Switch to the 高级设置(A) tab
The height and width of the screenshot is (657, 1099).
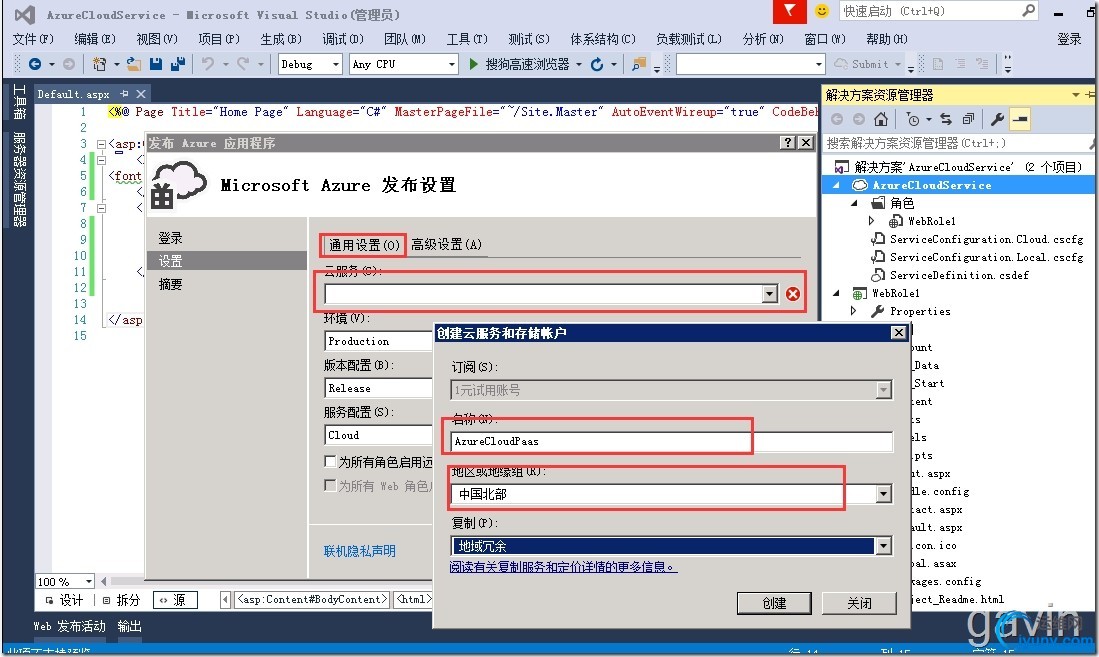coord(446,244)
